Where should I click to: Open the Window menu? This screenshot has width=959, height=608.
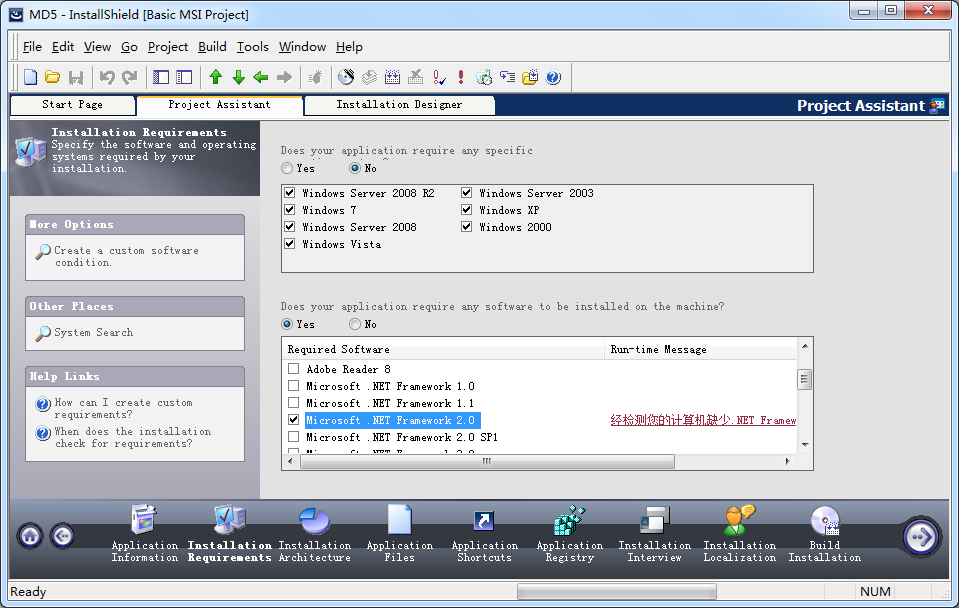[302, 47]
